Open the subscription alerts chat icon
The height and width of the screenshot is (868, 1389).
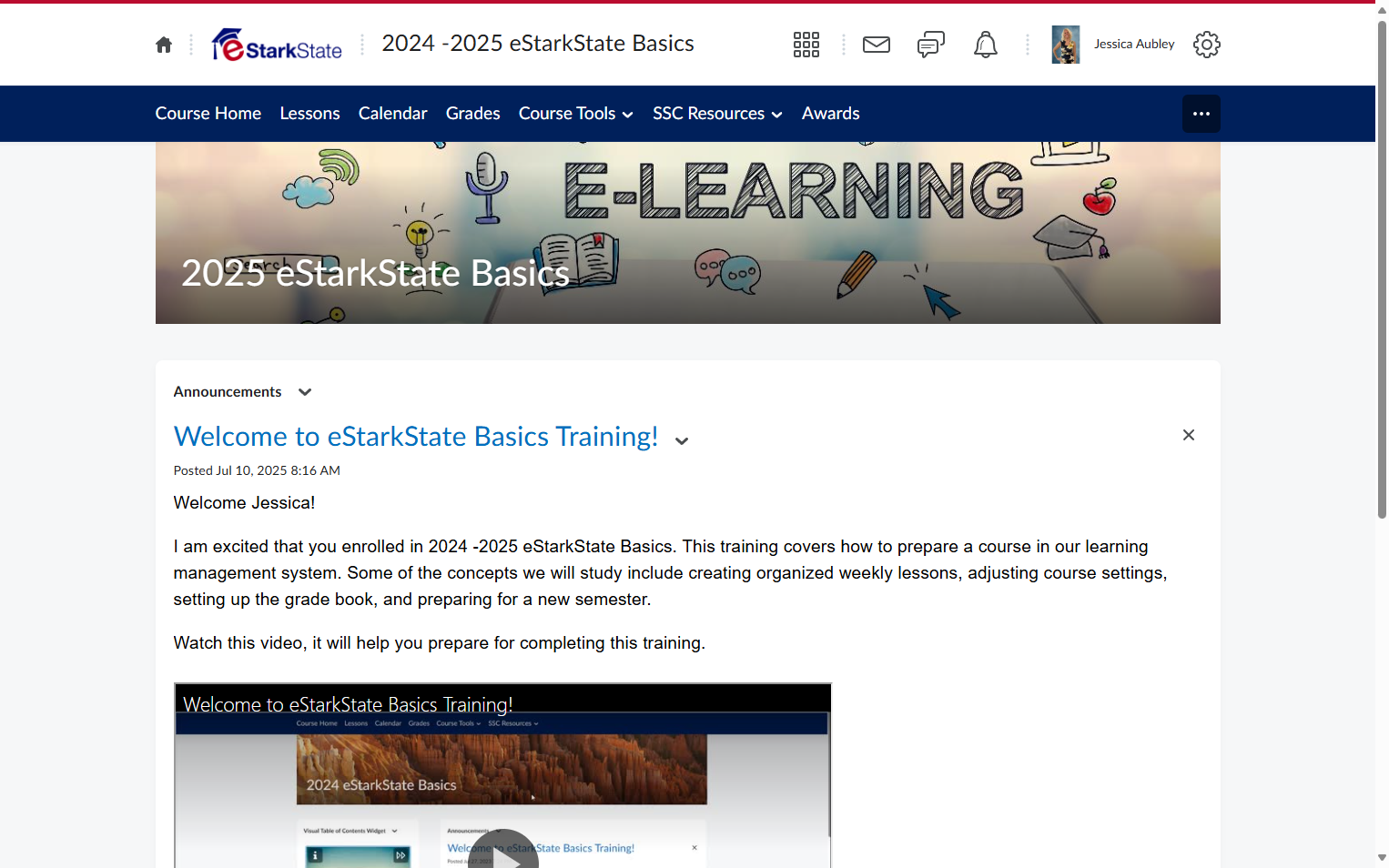click(931, 45)
